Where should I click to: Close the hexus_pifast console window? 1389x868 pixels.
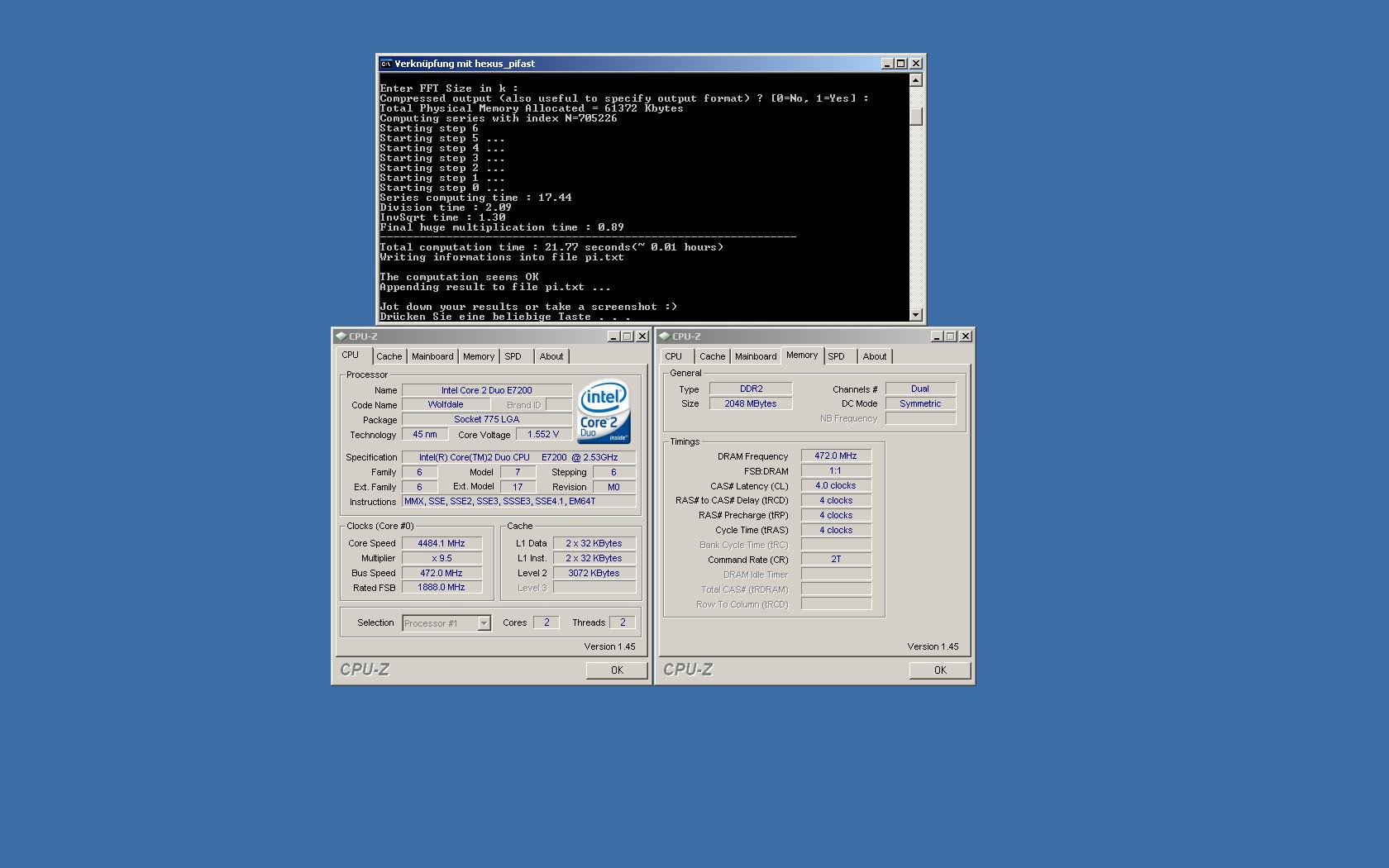click(x=916, y=64)
